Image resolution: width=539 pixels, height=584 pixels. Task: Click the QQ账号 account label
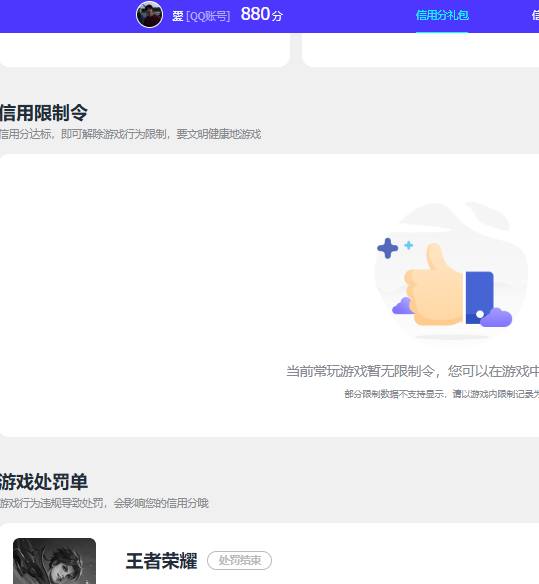(x=208, y=16)
